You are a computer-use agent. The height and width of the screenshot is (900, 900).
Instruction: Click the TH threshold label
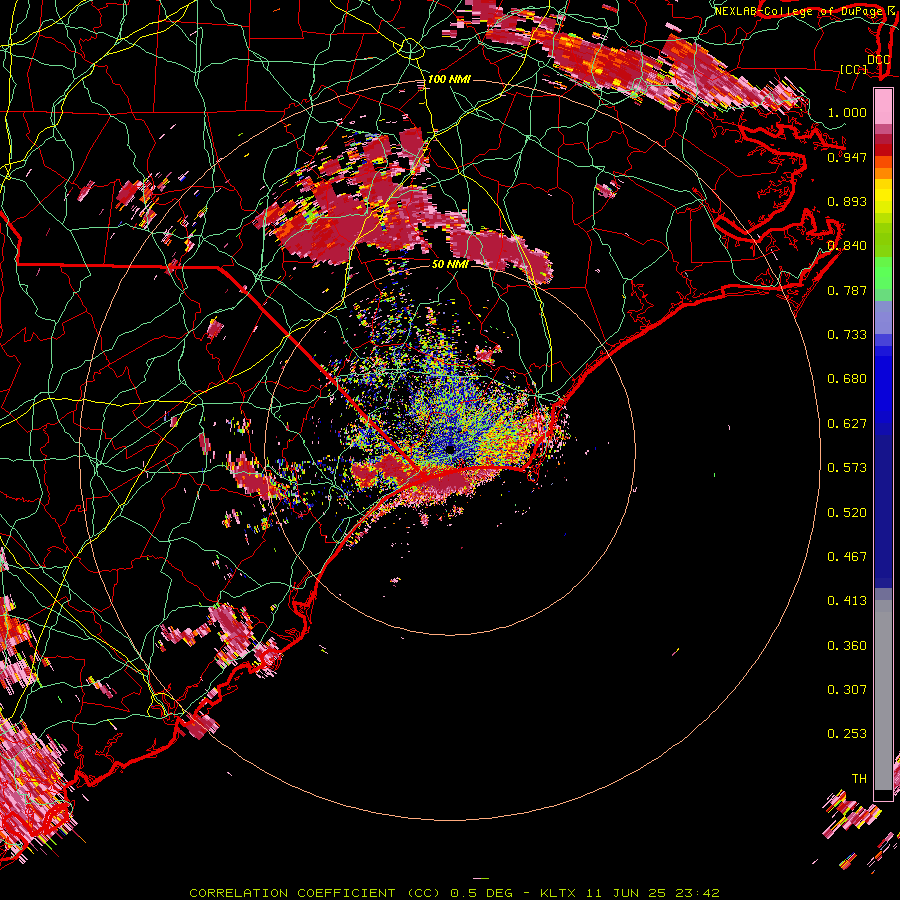tap(859, 779)
